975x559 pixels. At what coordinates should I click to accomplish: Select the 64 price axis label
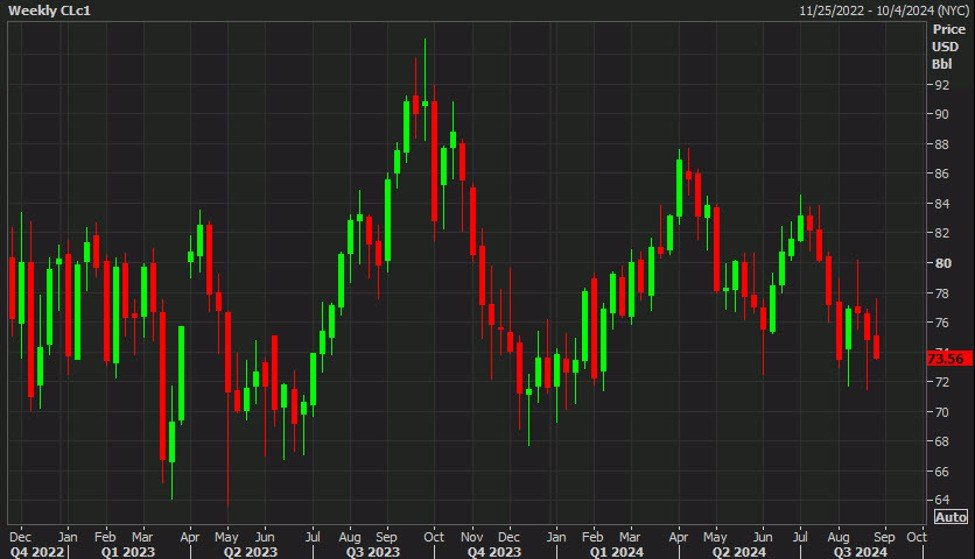(x=942, y=500)
